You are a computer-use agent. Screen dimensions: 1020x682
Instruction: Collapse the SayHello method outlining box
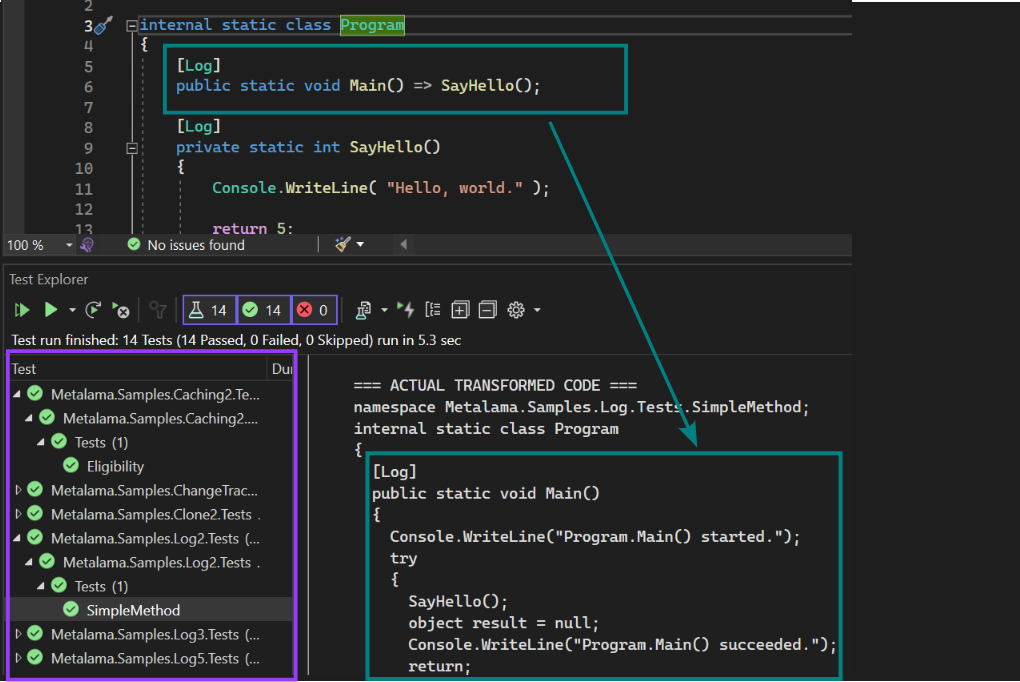click(x=131, y=148)
